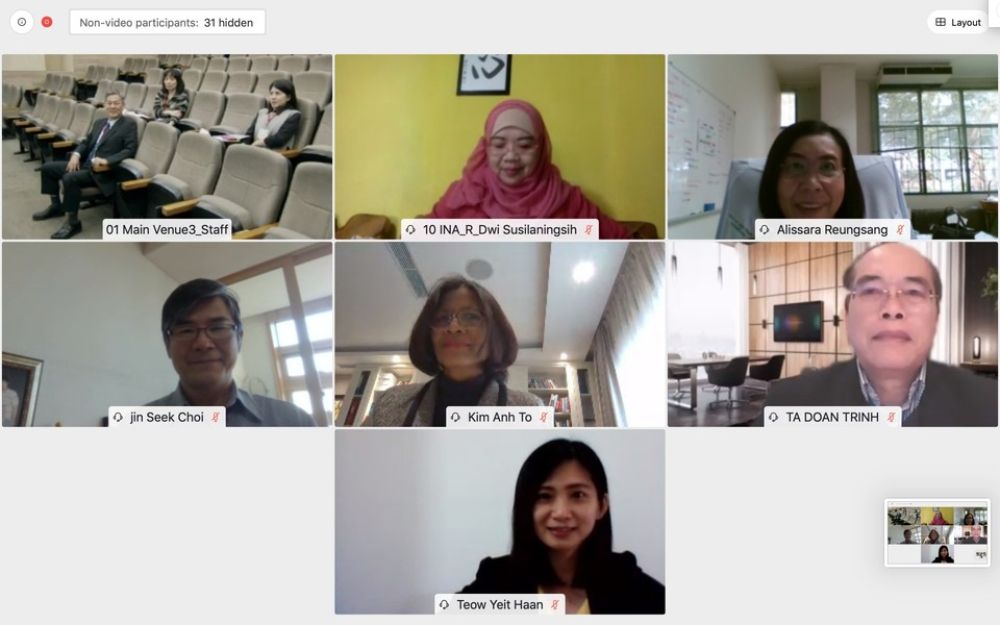This screenshot has width=1000, height=625.
Task: Select the Teow Yeit Haan video tile
Action: 500,522
